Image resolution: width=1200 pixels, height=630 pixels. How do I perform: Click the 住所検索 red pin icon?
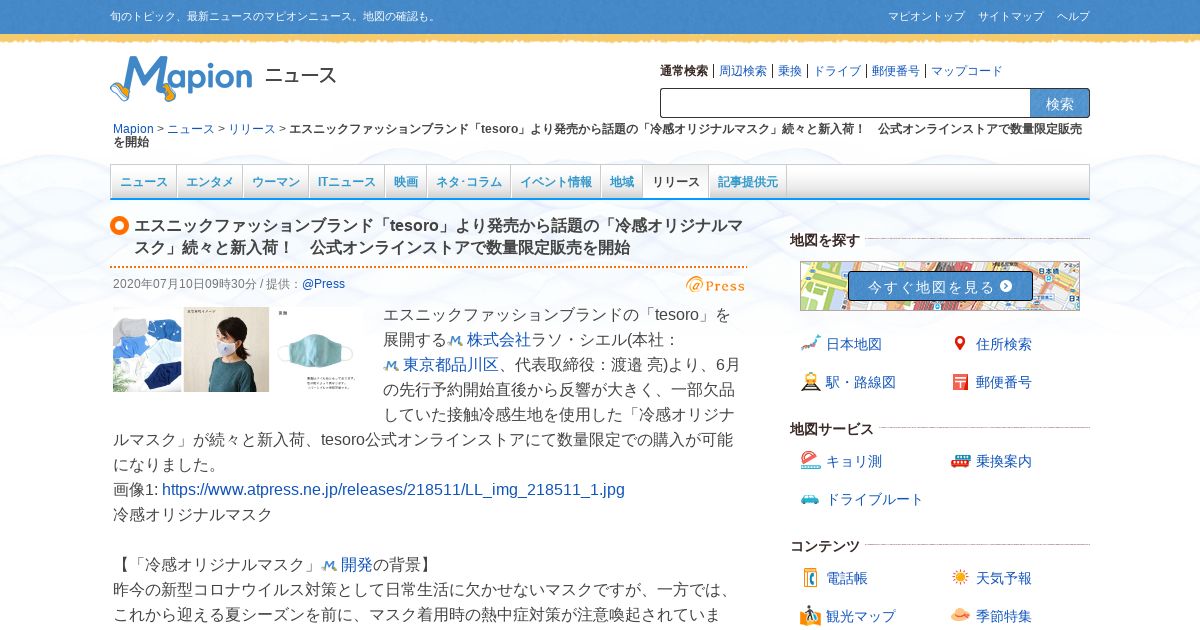point(960,344)
